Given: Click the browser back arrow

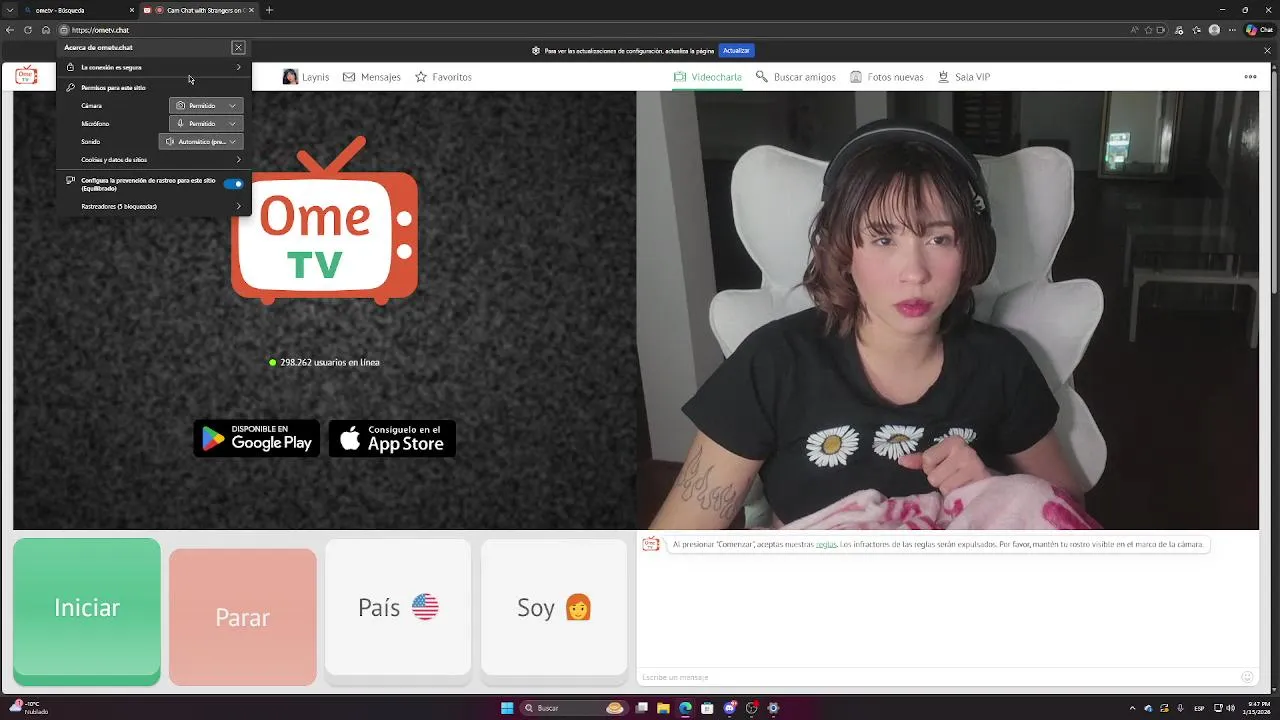Looking at the screenshot, I should tap(10, 30).
